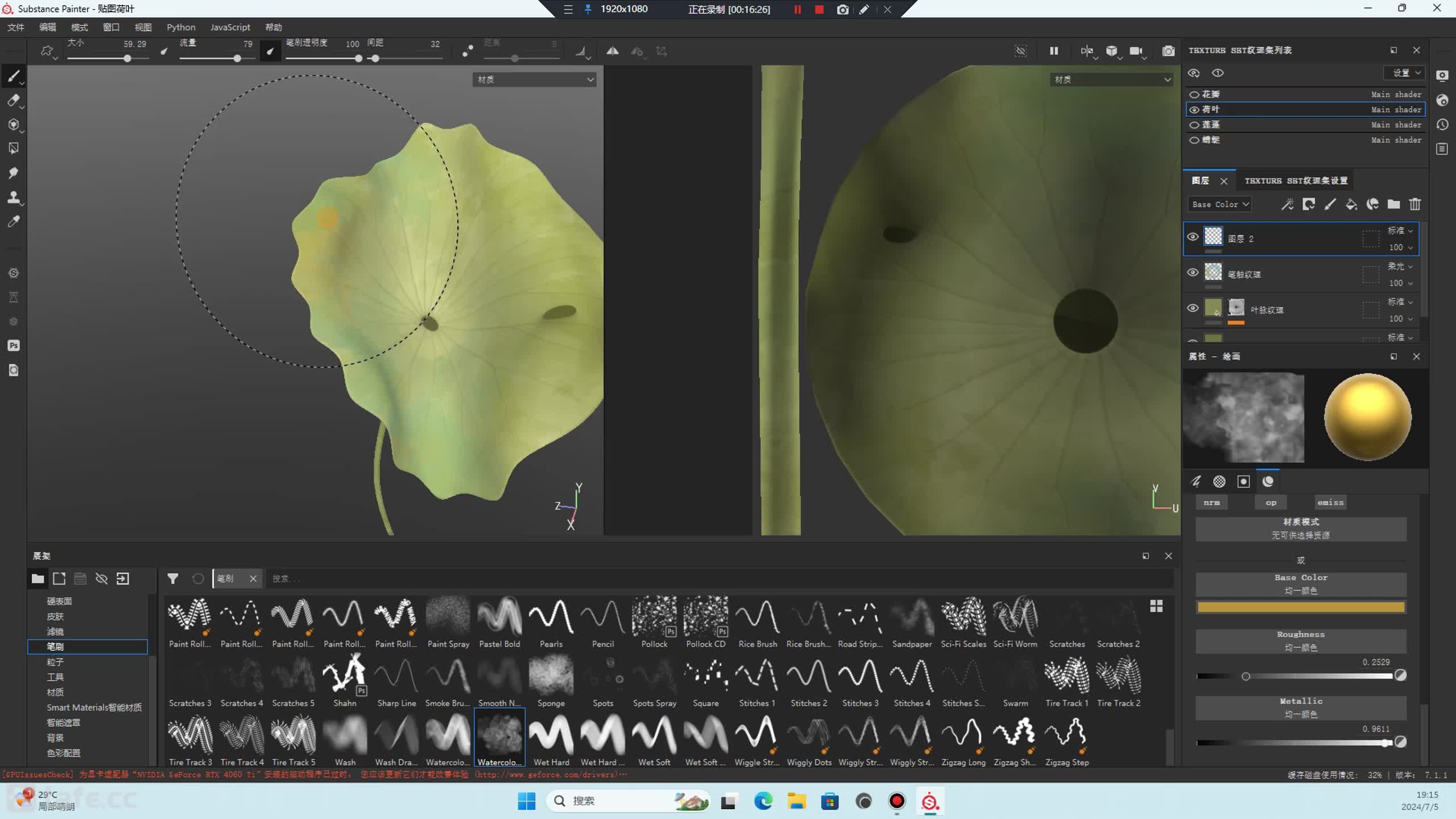Click the 材质模式 resource button
The height and width of the screenshot is (819, 1456).
1301,528
